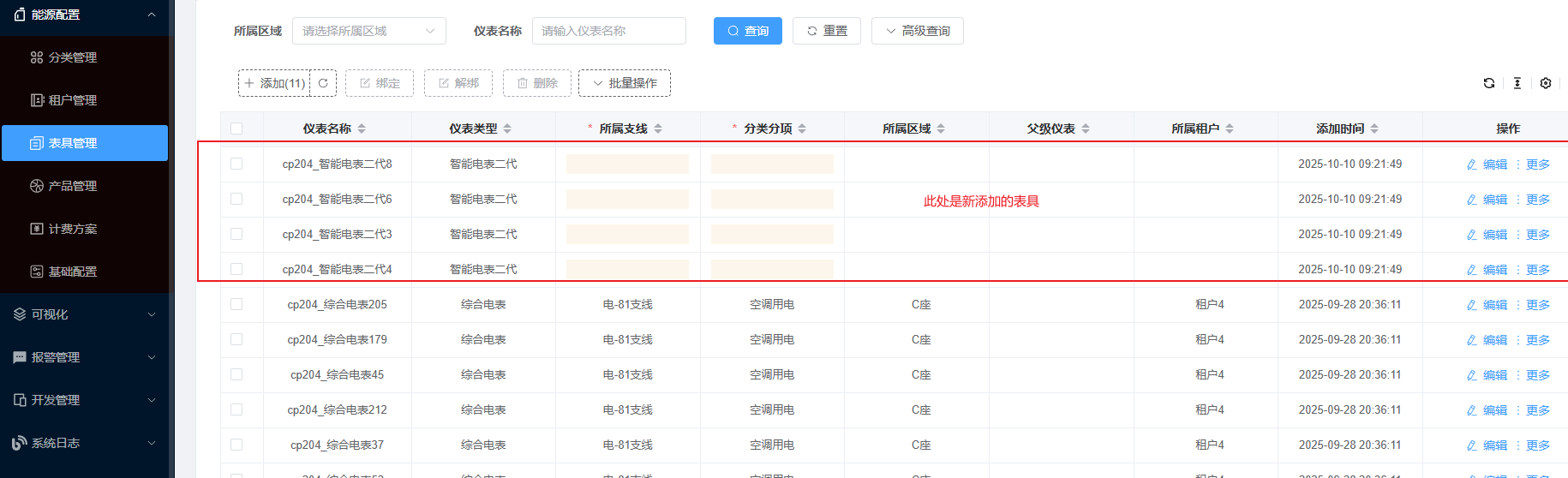Viewport: 1568px width, 478px height.
Task: Click the row density icon
Action: click(x=1517, y=83)
